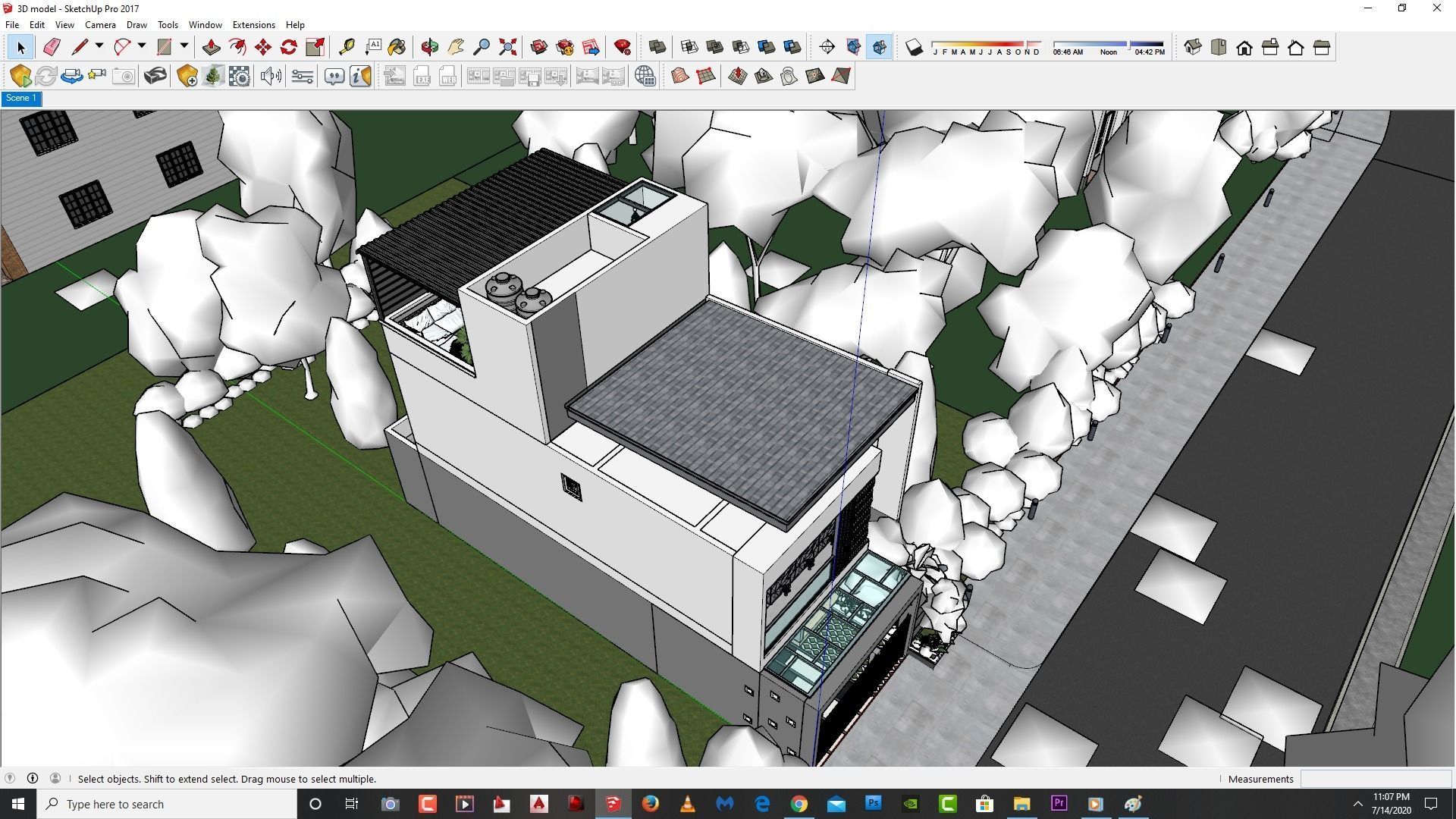Expand the Rectangle tool dropdown arrow
The image size is (1456, 819).
tap(184, 47)
